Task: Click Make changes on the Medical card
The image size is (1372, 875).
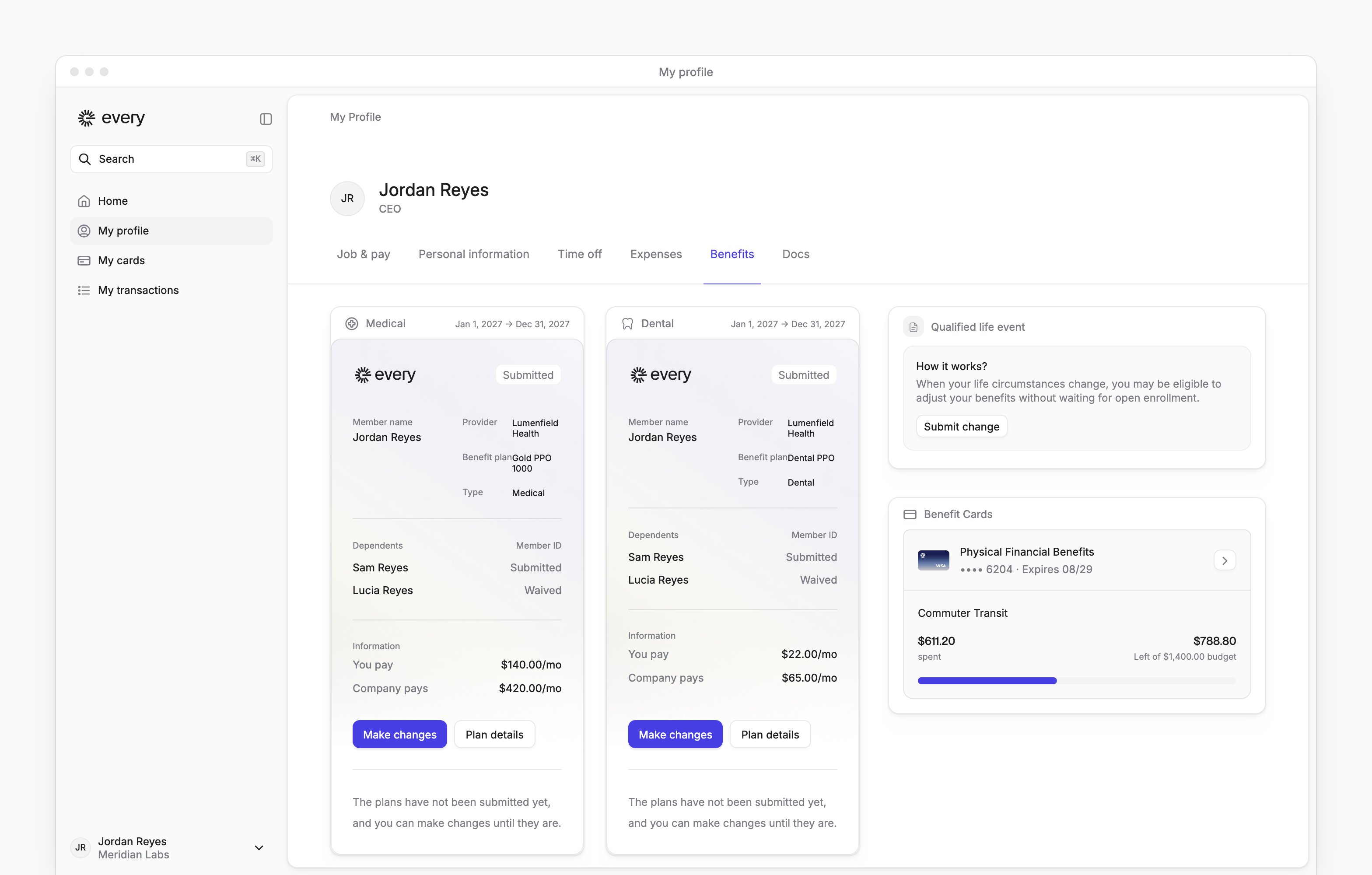Action: [399, 734]
